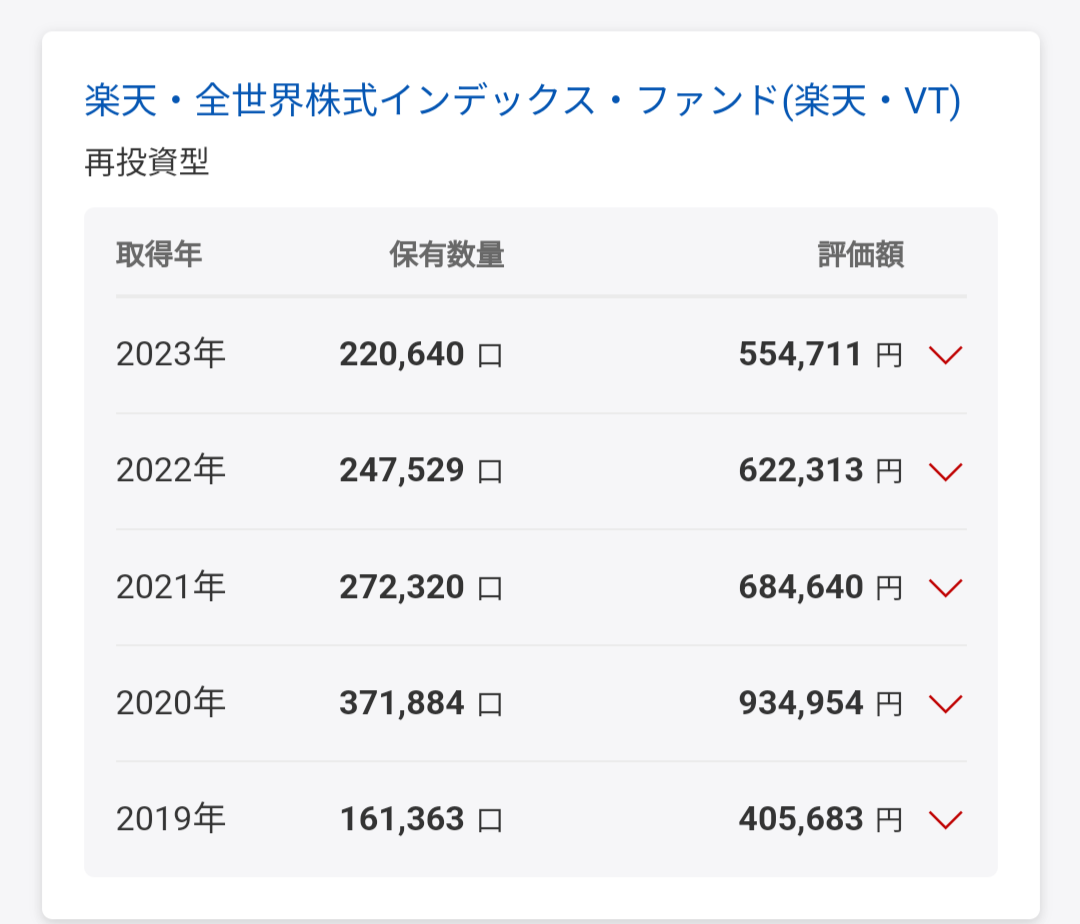Select the 2022年 acquisition year label
Screen dimensions: 1080x924
point(171,470)
